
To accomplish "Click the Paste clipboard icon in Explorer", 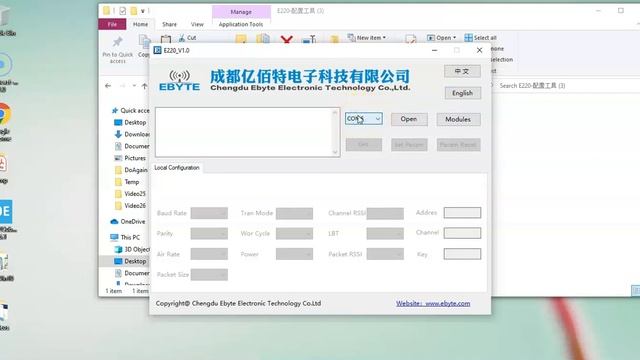I will tap(166, 40).
